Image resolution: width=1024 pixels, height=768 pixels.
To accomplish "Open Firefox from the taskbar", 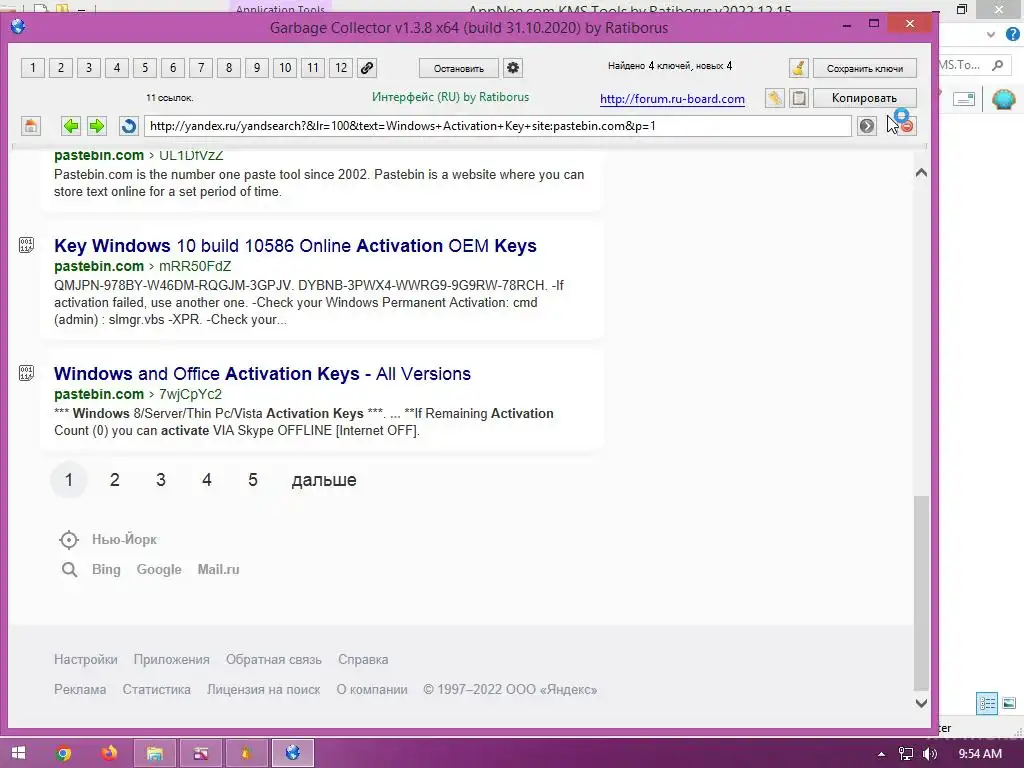I will click(109, 754).
